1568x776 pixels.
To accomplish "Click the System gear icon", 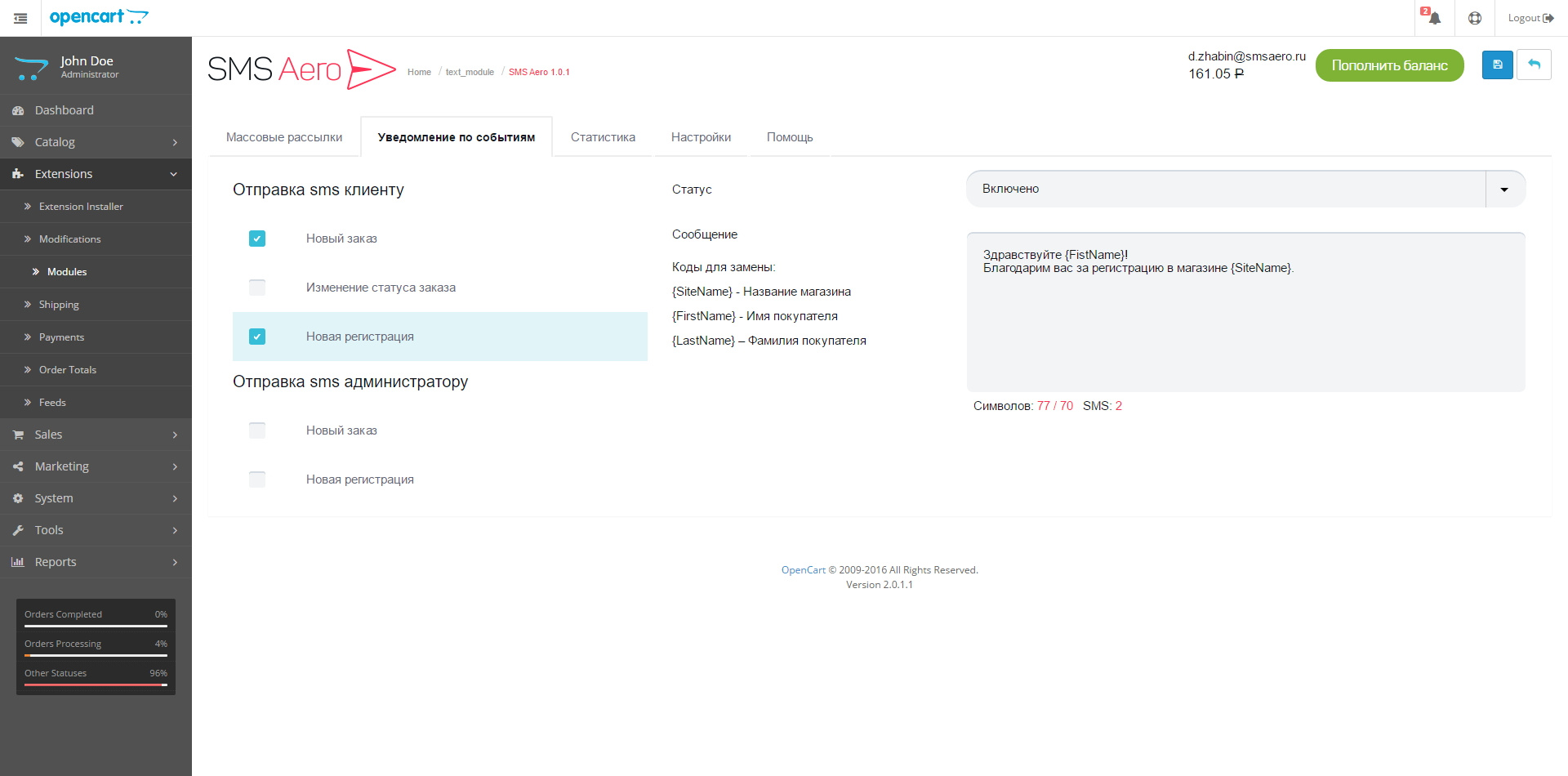I will pyautogui.click(x=18, y=498).
